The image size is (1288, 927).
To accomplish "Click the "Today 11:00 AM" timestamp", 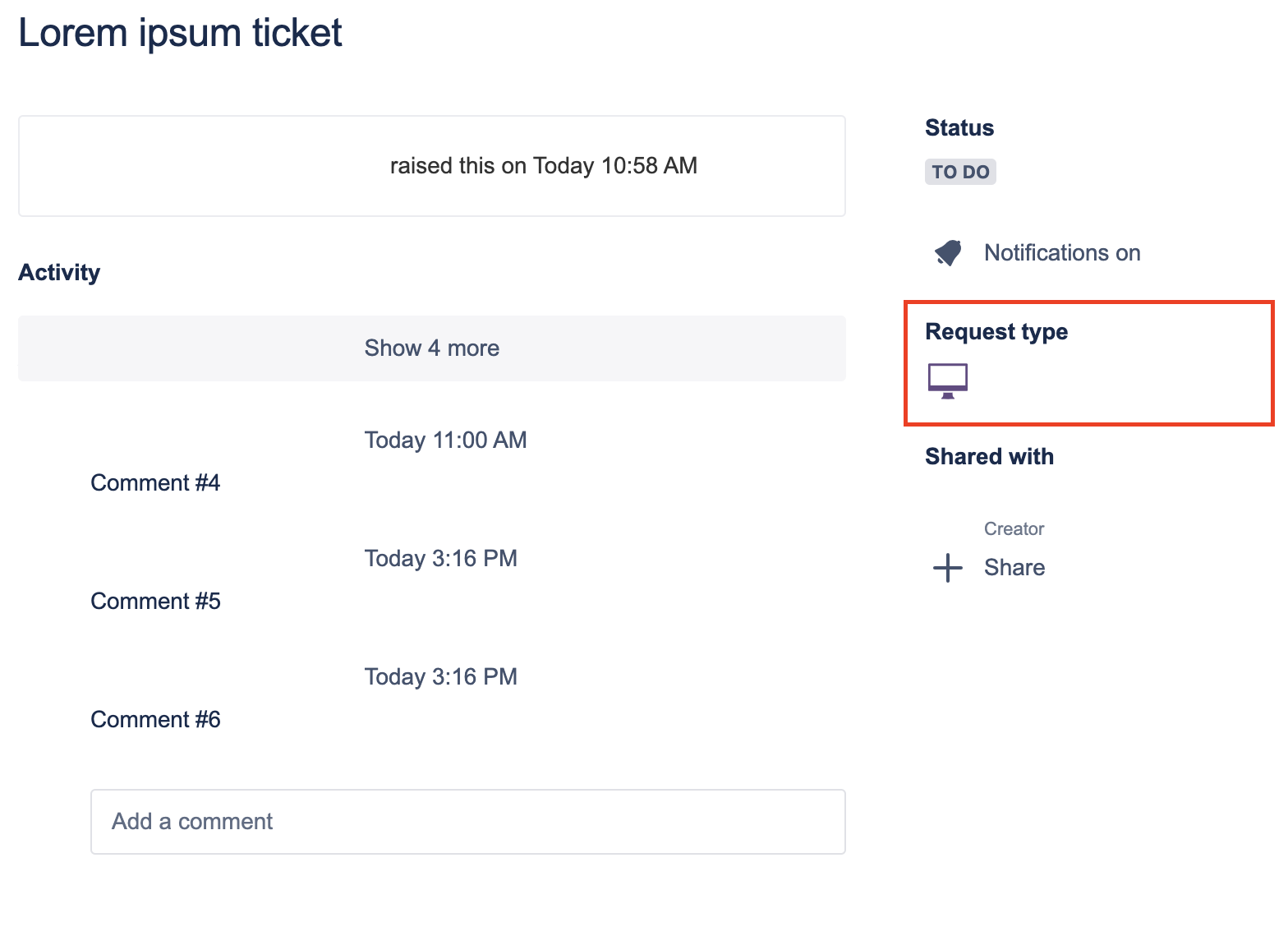I will (445, 440).
